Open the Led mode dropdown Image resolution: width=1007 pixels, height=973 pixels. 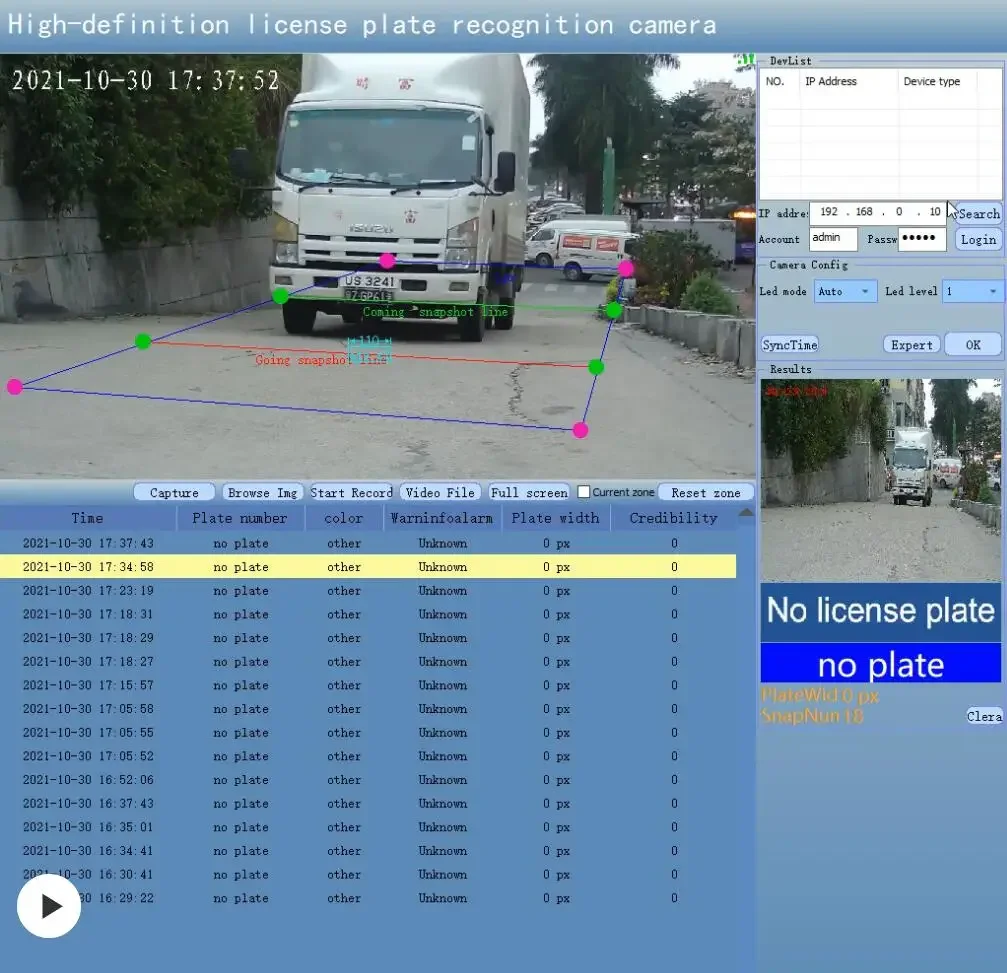(x=845, y=292)
